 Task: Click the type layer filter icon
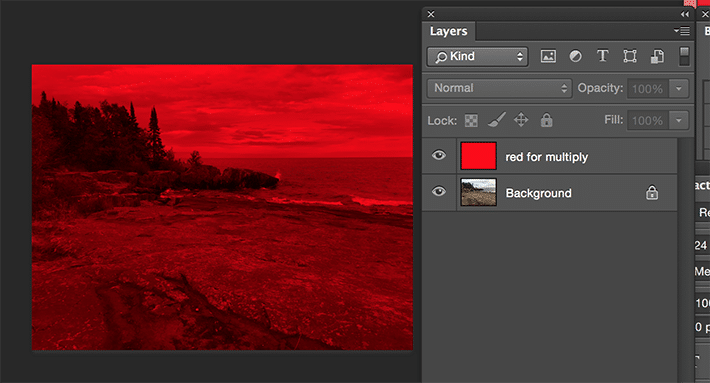(x=602, y=56)
